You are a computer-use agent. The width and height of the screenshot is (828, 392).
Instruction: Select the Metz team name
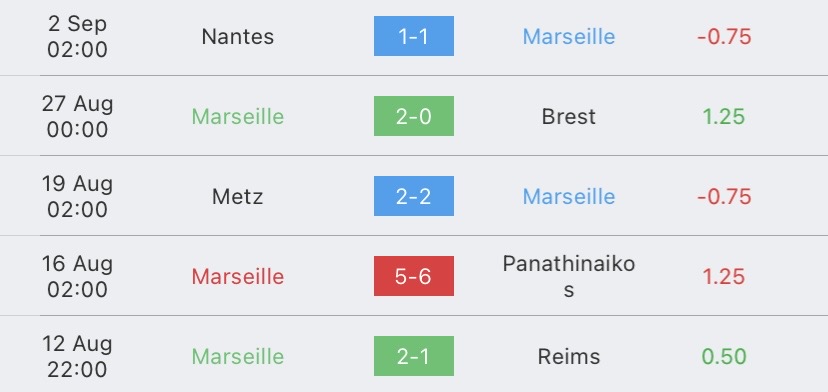(x=238, y=197)
